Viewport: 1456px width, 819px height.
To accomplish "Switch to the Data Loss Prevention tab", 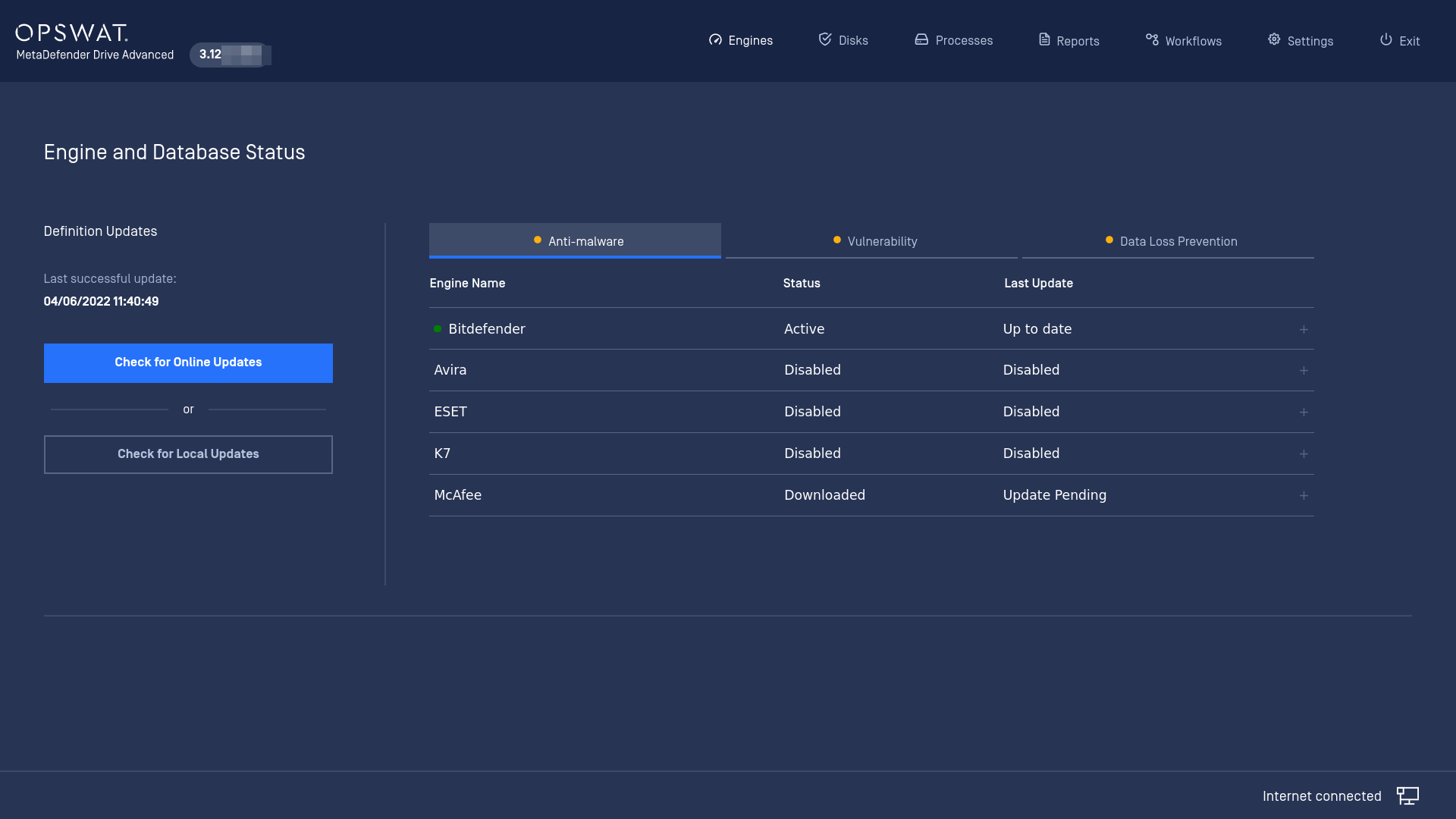I will (1168, 240).
